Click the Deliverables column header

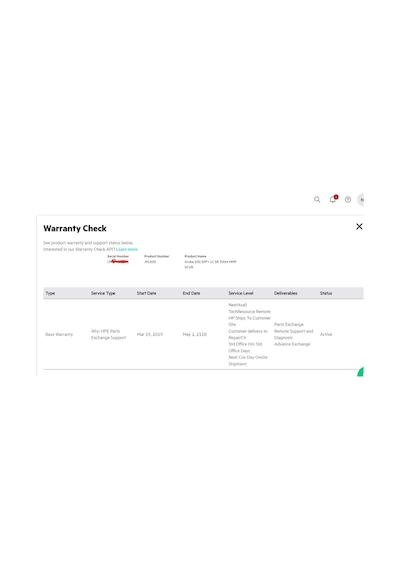point(285,293)
